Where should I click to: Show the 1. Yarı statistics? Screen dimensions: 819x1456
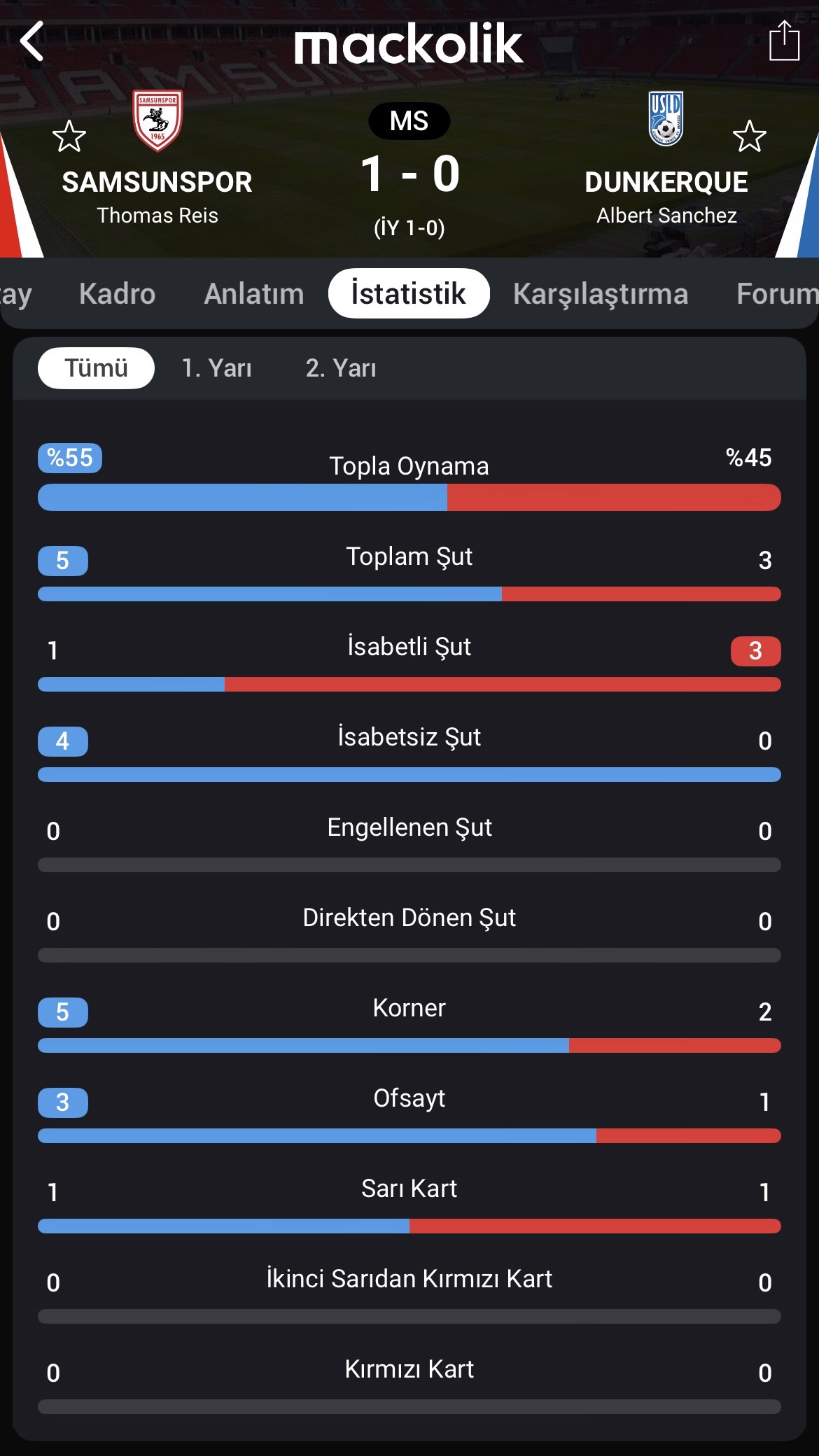pos(216,368)
